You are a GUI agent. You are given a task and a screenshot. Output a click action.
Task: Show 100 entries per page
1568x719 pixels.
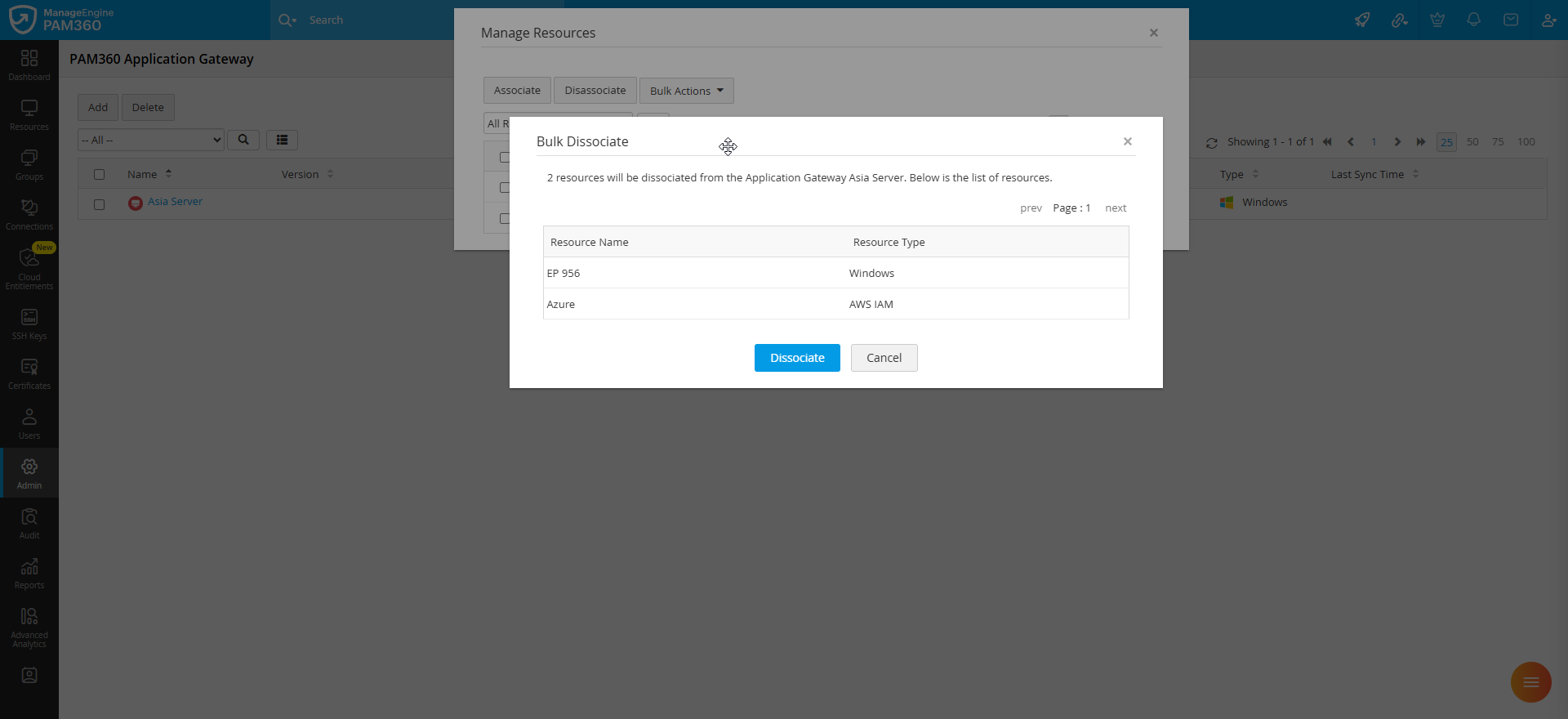click(x=1526, y=142)
